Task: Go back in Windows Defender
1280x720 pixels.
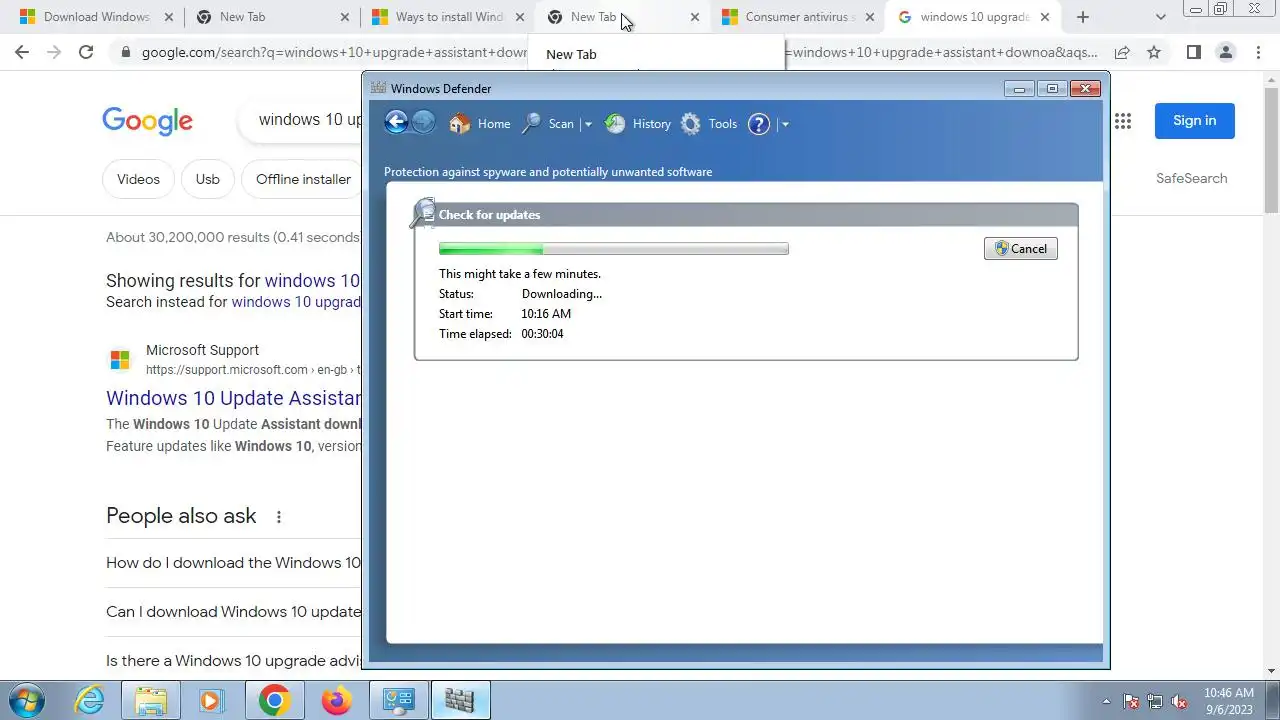Action: pos(396,123)
